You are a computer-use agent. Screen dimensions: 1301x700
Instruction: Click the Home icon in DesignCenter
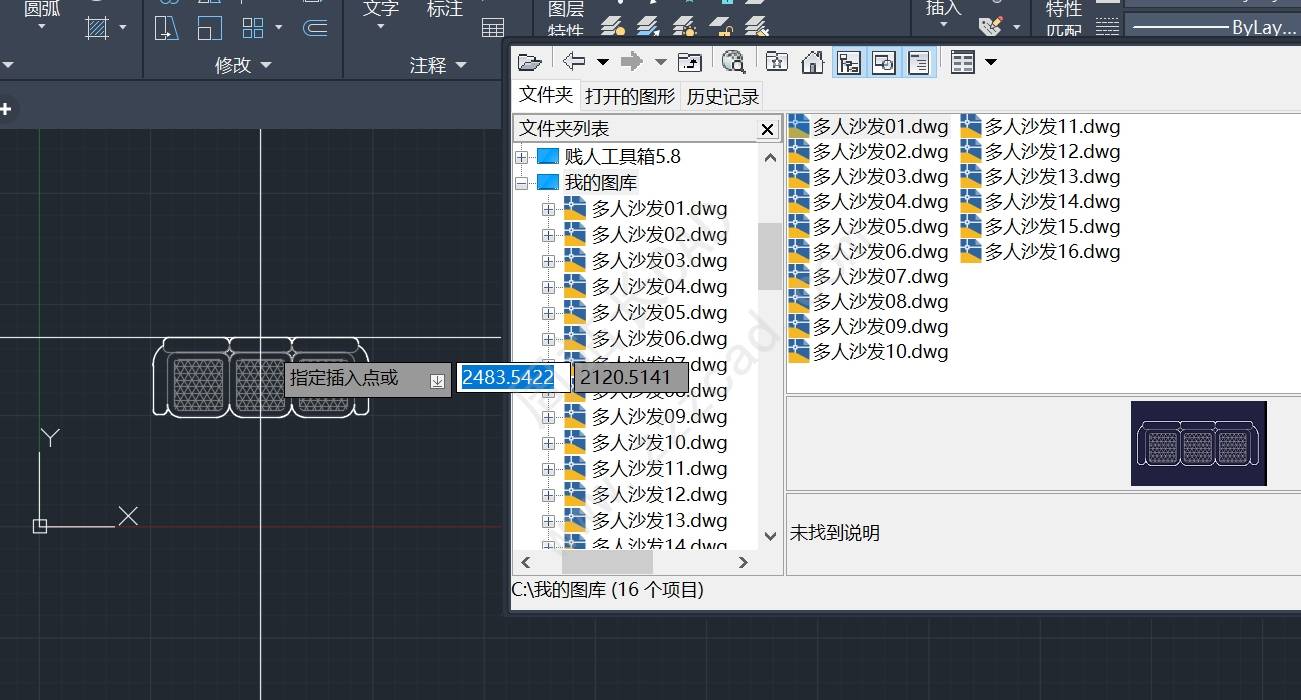(812, 62)
